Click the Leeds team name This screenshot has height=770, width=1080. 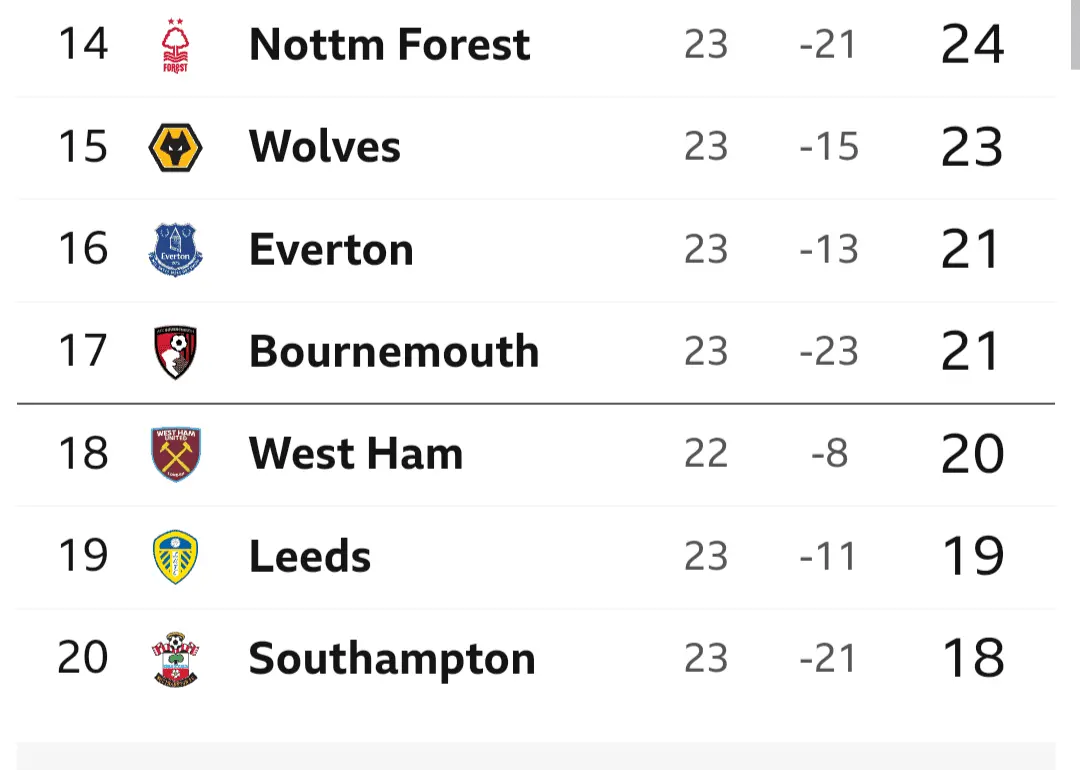click(x=310, y=557)
